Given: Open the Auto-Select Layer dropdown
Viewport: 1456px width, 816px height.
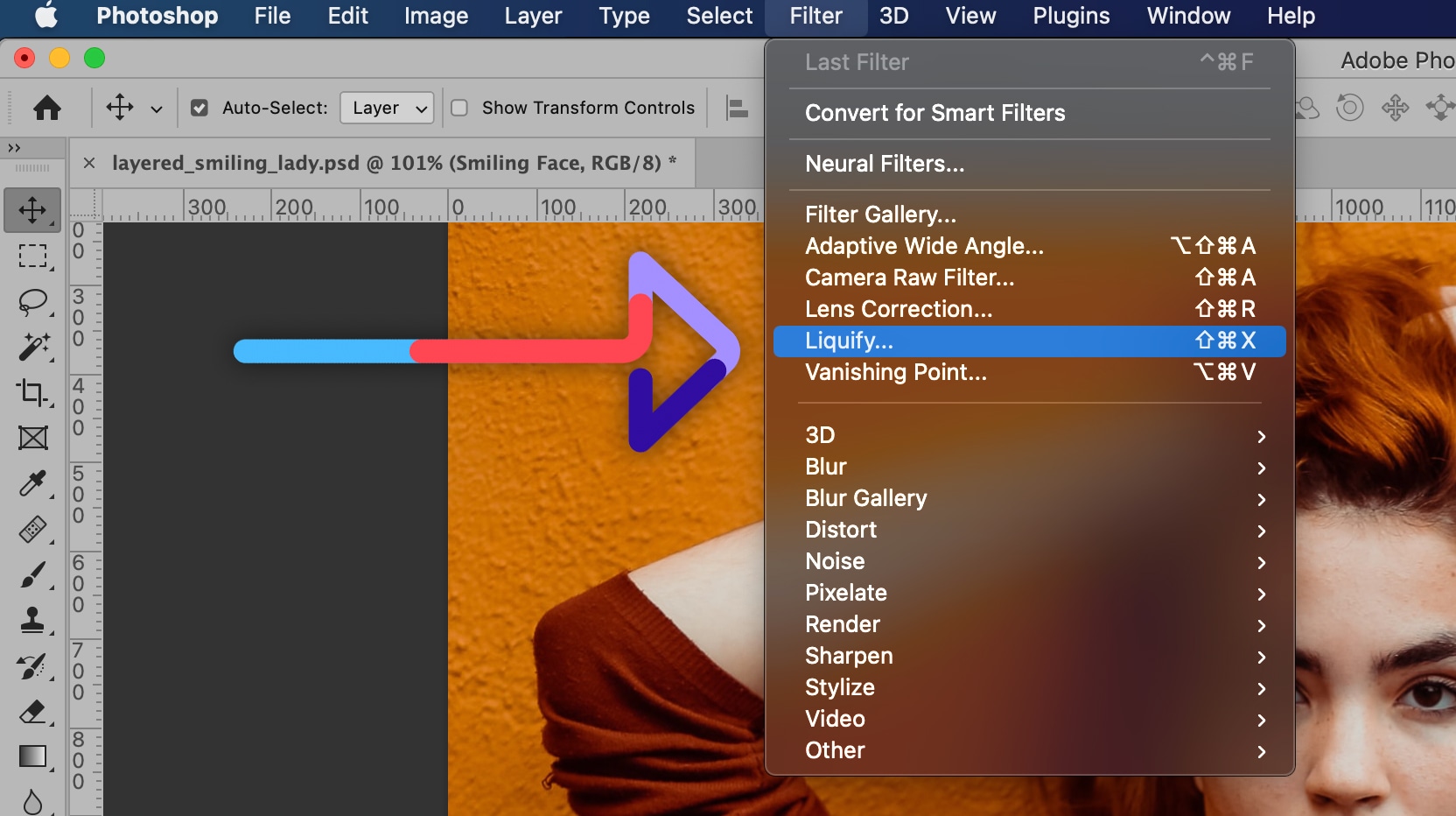Looking at the screenshot, I should [387, 108].
